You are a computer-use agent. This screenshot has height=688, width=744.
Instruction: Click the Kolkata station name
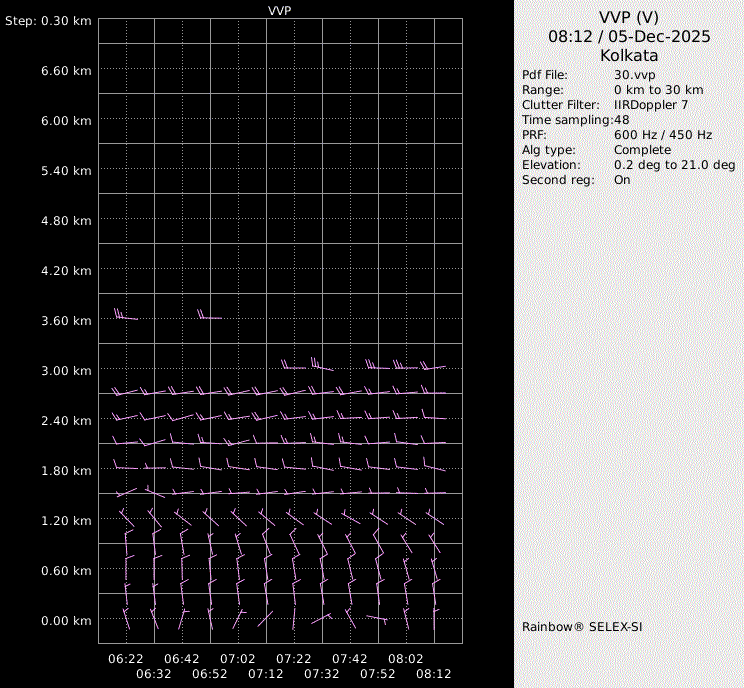click(629, 56)
